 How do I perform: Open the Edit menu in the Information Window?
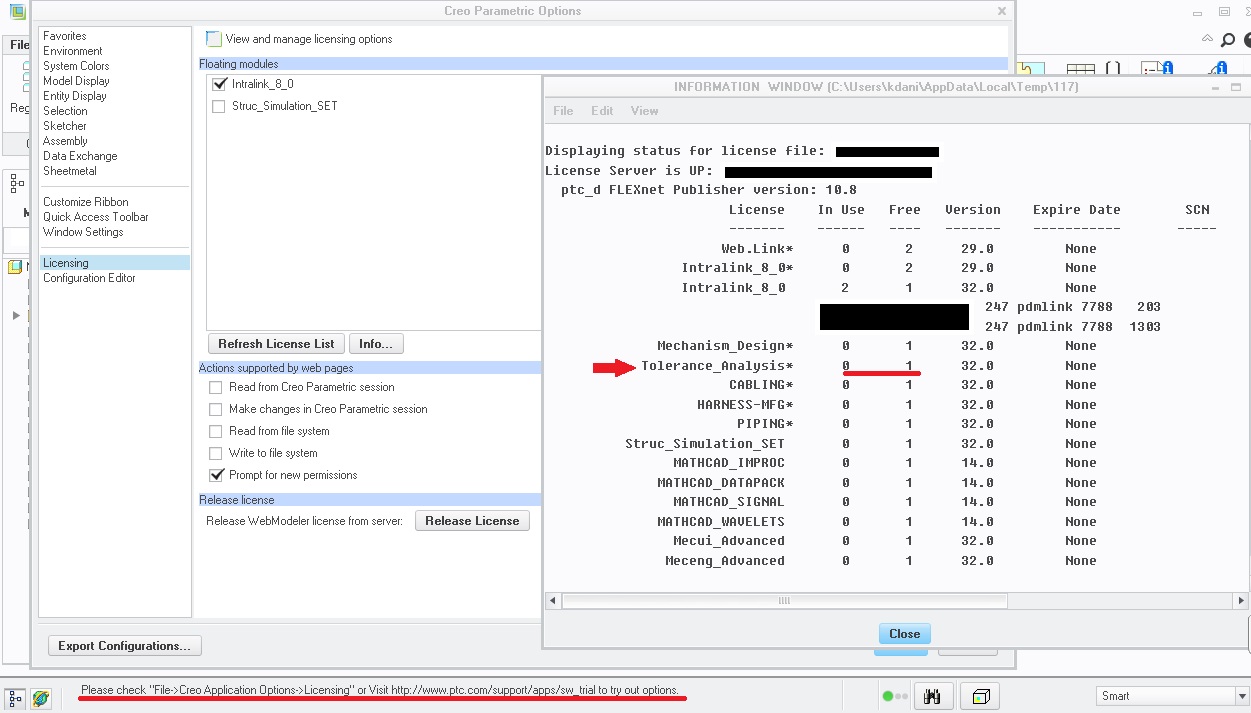(x=602, y=111)
